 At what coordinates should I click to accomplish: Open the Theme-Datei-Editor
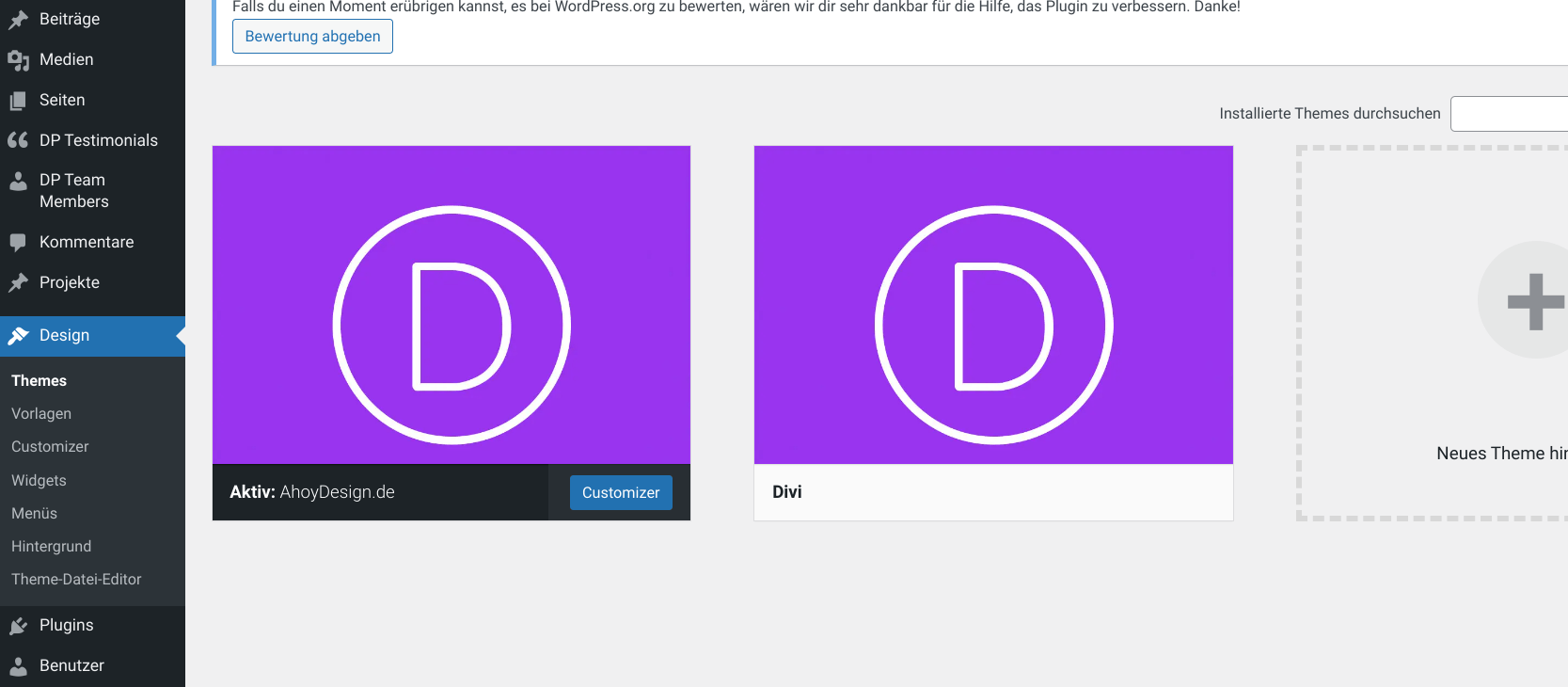coord(76,580)
